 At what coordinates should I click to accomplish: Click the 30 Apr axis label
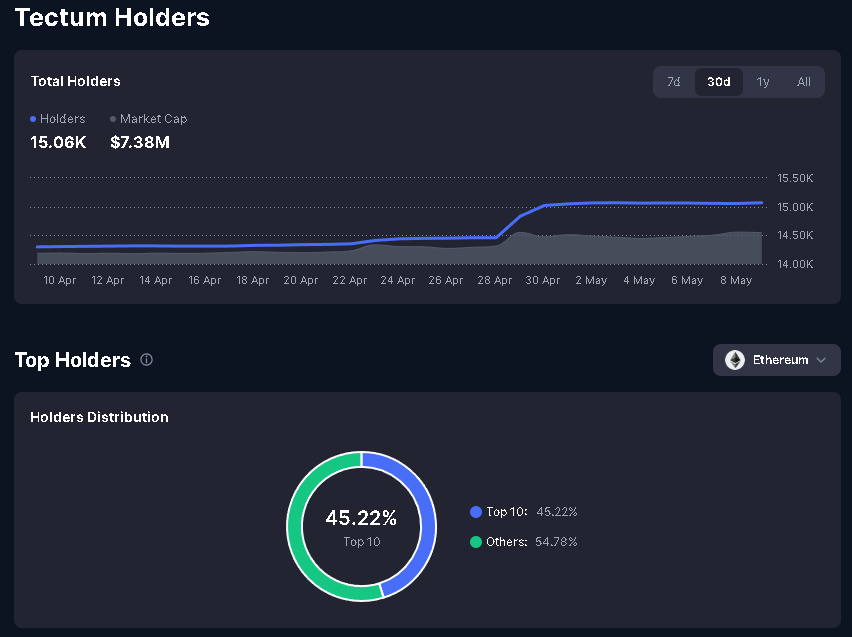pos(542,280)
